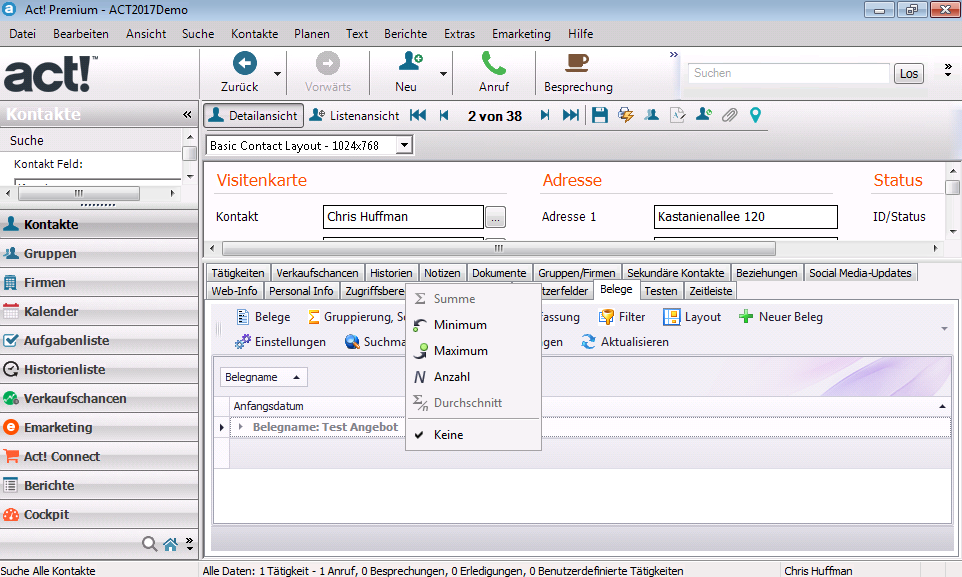Click the Adresse 1 field Kastanienallee 120
The width and height of the screenshot is (962, 577).
click(x=745, y=217)
